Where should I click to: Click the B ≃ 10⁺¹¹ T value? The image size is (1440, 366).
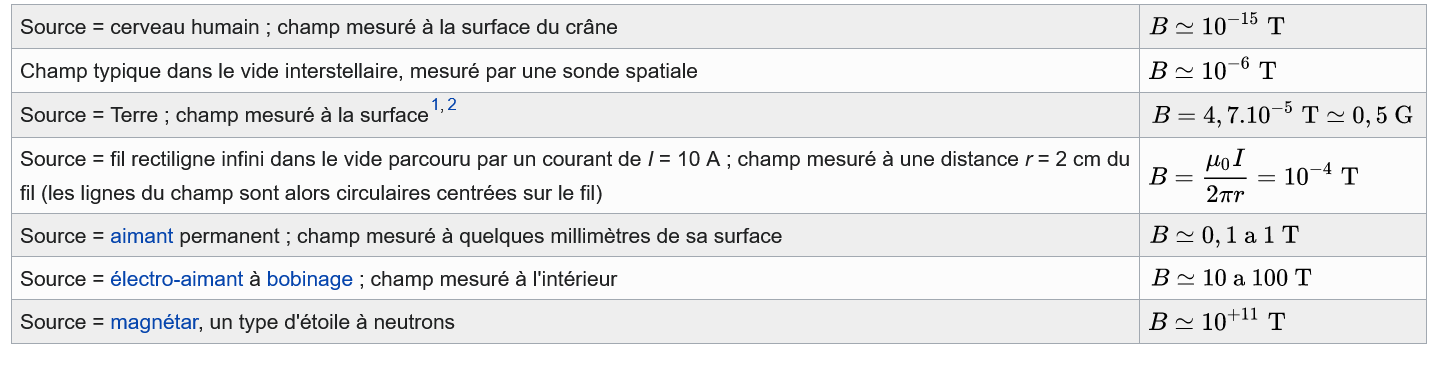click(x=1217, y=321)
